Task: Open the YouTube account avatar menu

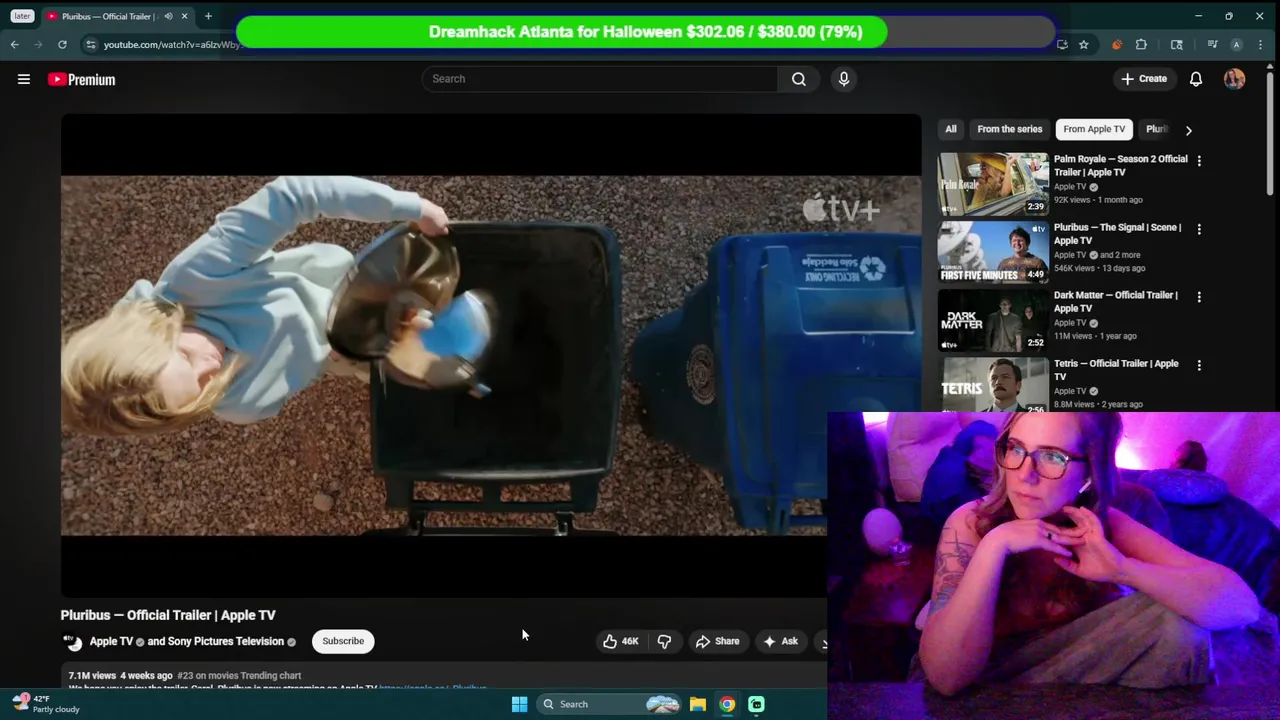Action: pos(1234,79)
